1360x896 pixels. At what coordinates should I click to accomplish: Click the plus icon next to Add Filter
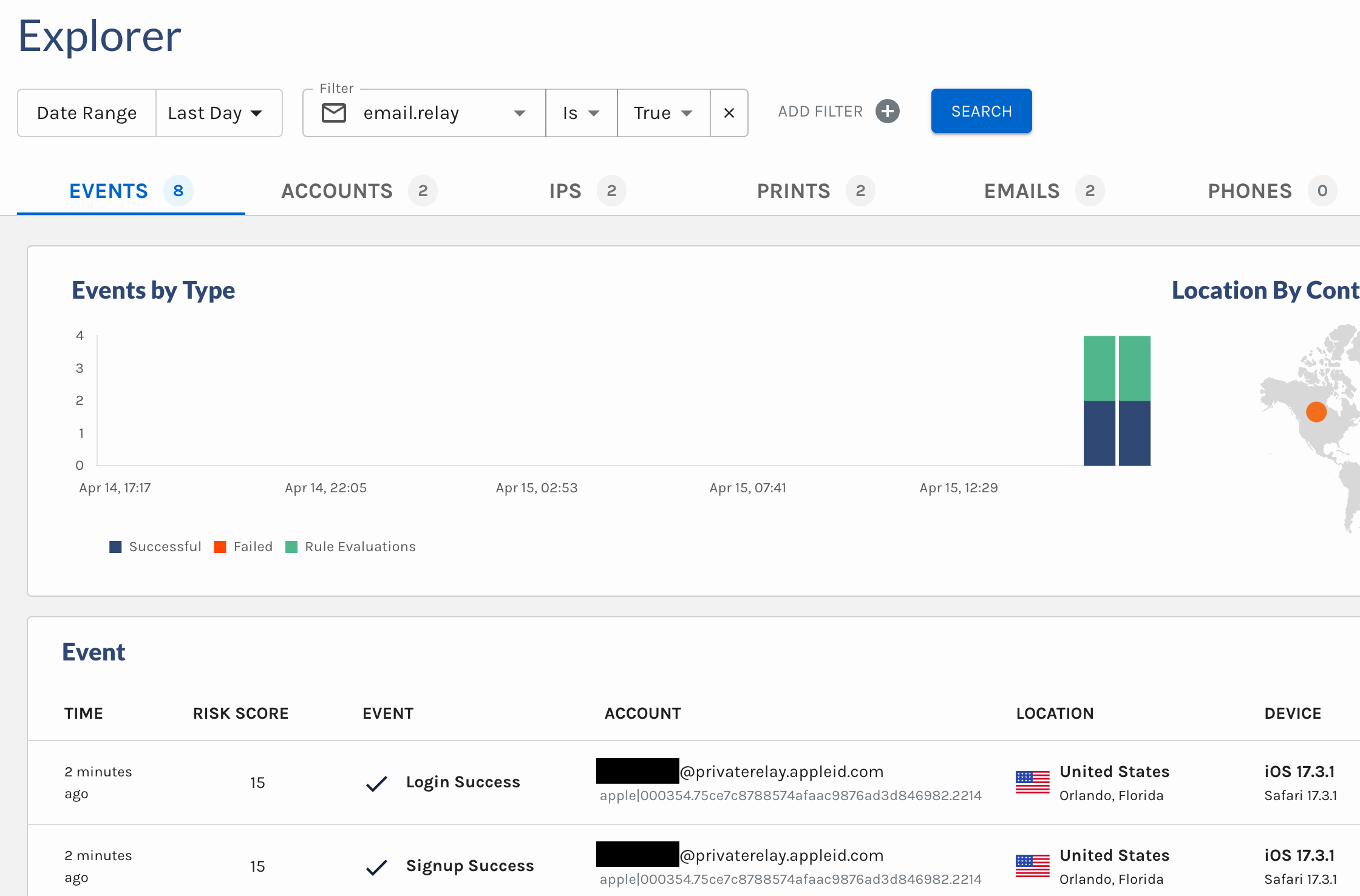pos(888,111)
